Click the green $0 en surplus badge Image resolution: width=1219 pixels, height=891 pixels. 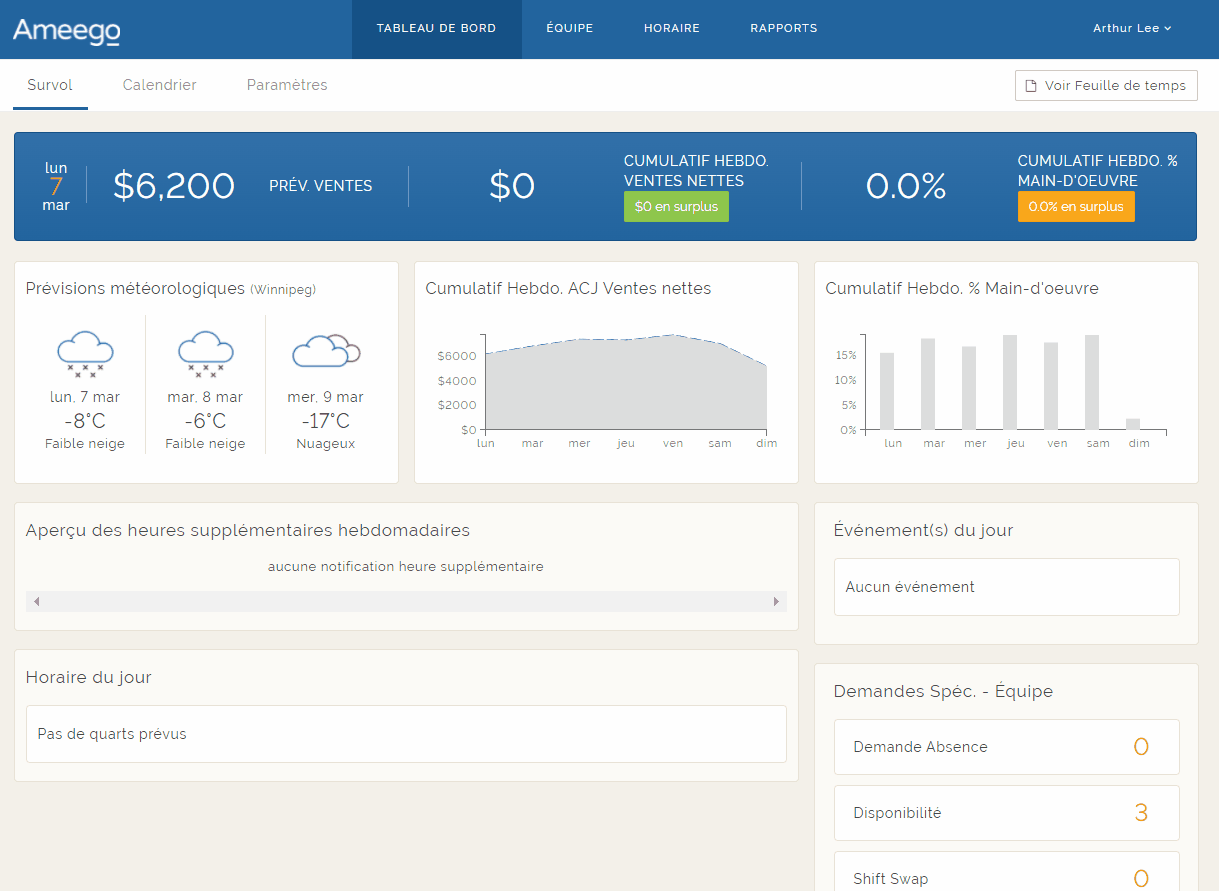point(676,207)
